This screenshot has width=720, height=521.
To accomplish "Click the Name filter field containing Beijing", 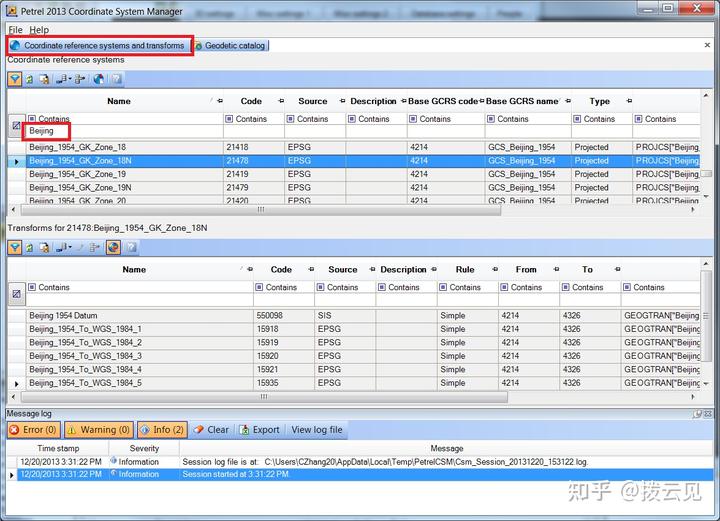I will click(124, 131).
